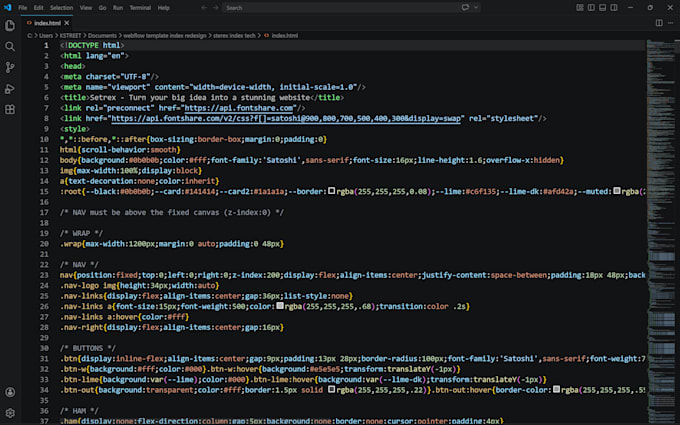This screenshot has width=680, height=425.
Task: Click 'html{scroll-behavior:smooth}' code line
Action: click(120, 150)
